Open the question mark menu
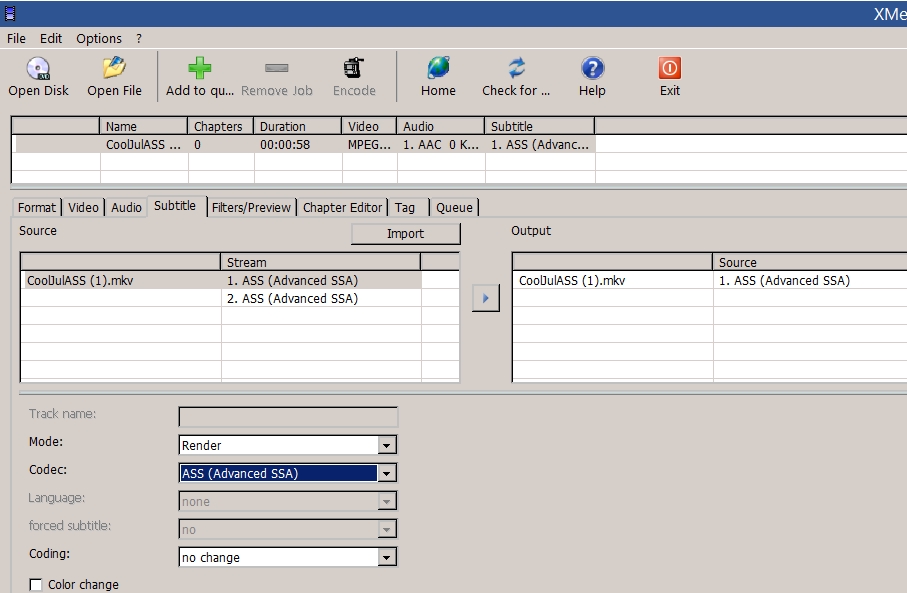This screenshot has height=593, width=907. coord(139,38)
